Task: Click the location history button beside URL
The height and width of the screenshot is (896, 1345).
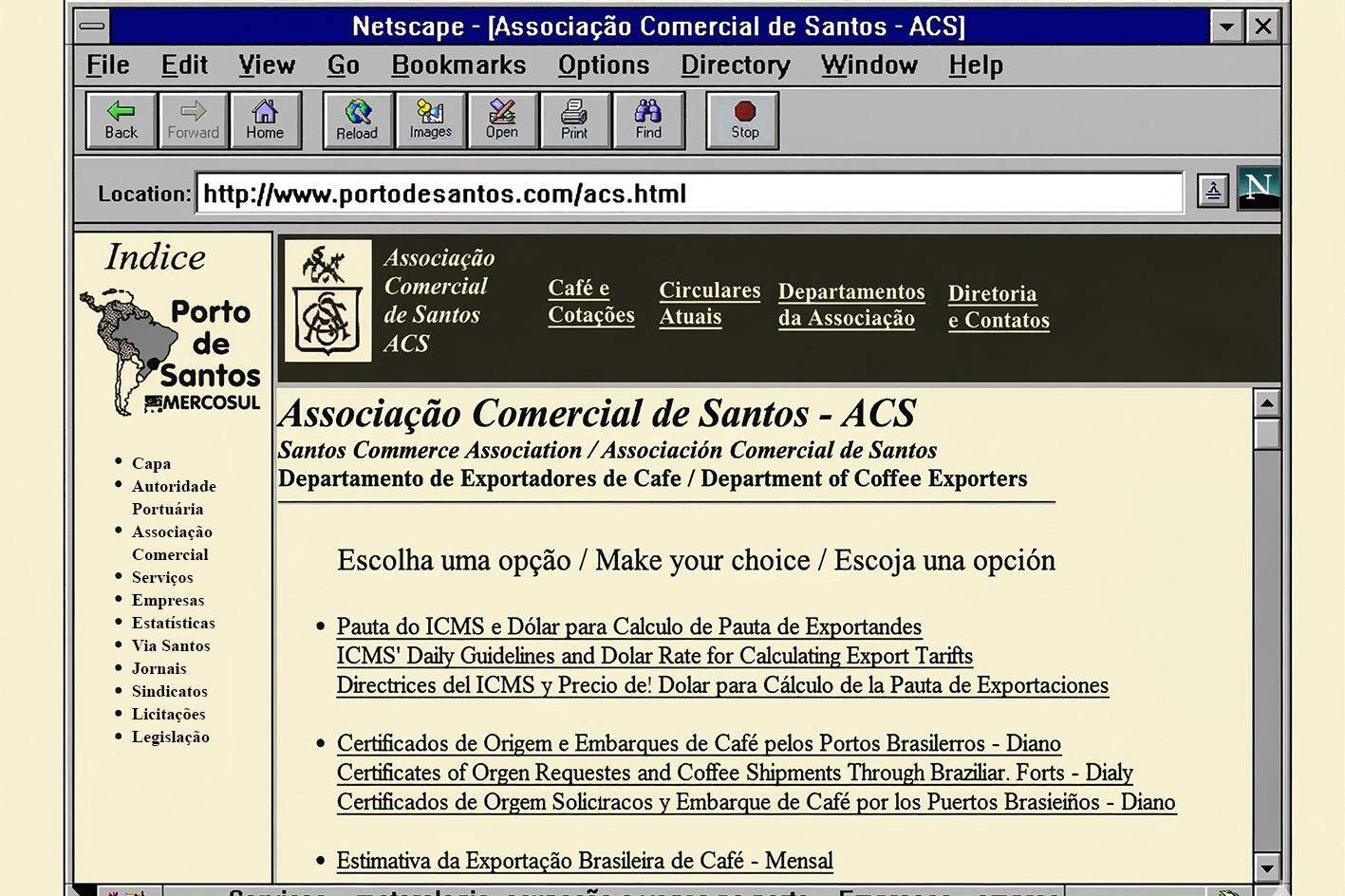Action: click(1213, 191)
